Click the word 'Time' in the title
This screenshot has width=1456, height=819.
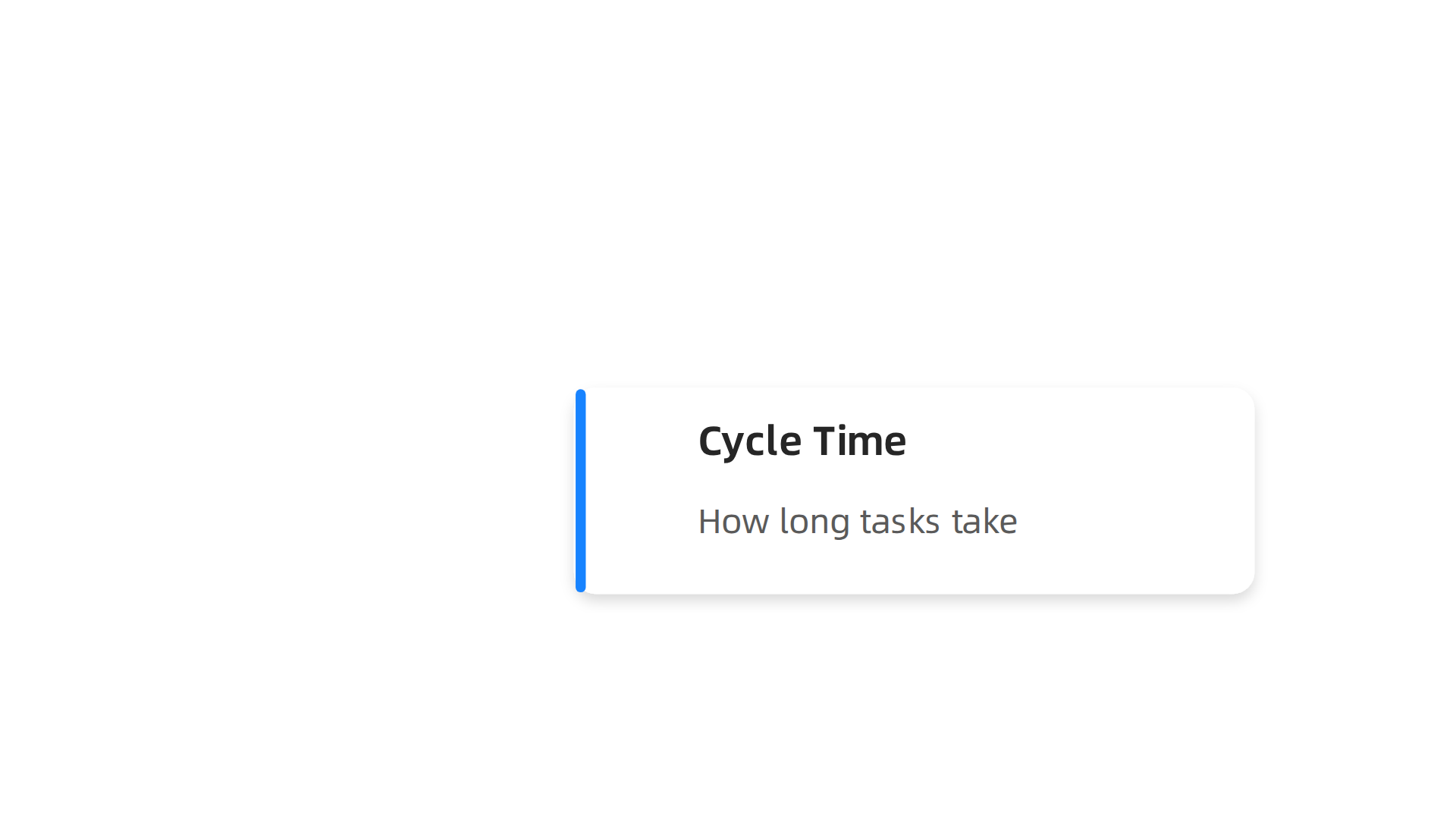pos(859,441)
